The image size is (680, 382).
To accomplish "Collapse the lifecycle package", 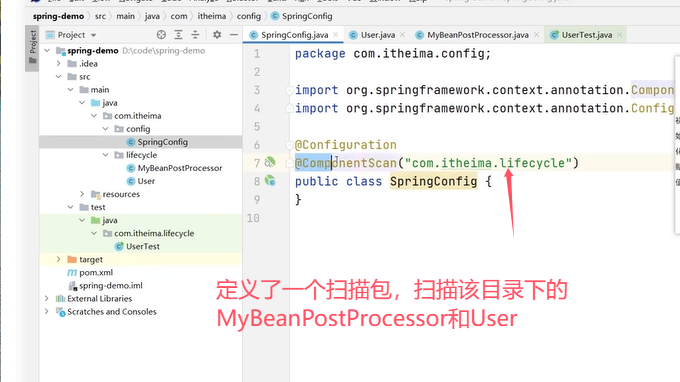I will pos(105,155).
